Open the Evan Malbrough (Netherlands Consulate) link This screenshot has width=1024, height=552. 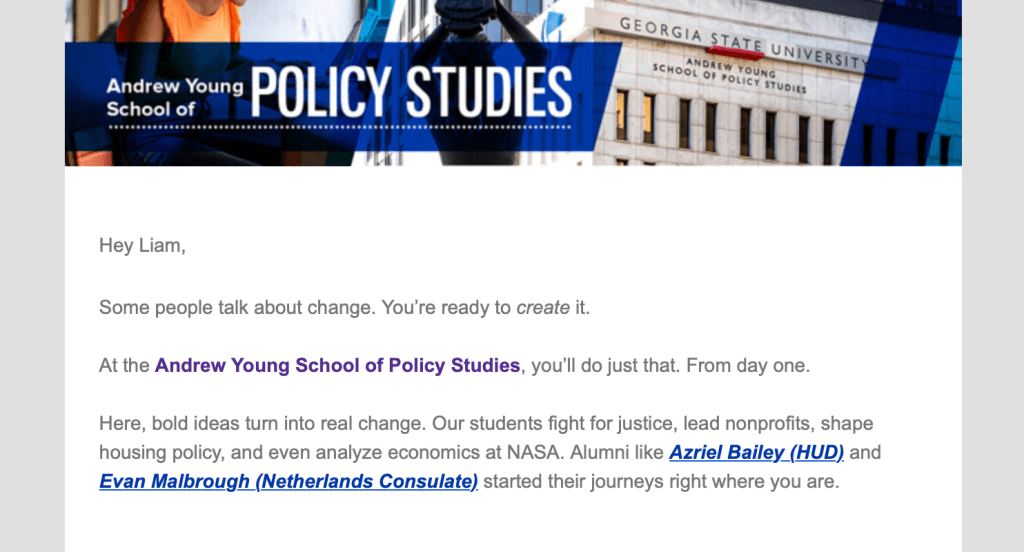pyautogui.click(x=288, y=481)
